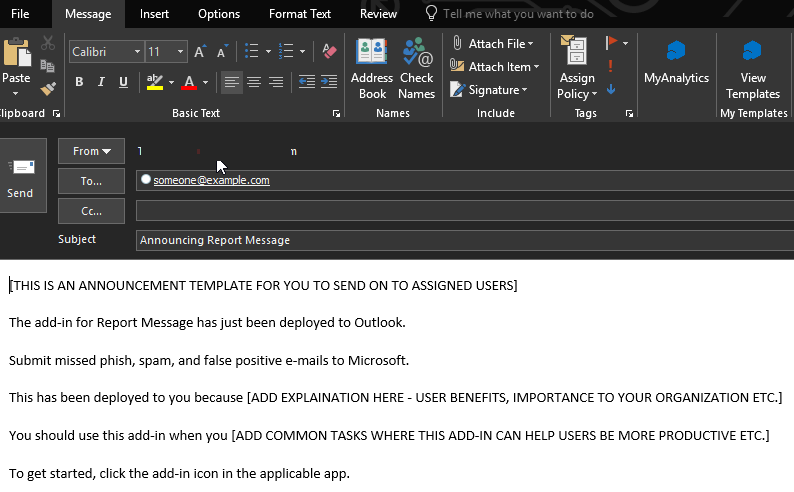The height and width of the screenshot is (492, 794).
Task: Click the To... recipients button
Action: coord(91,181)
